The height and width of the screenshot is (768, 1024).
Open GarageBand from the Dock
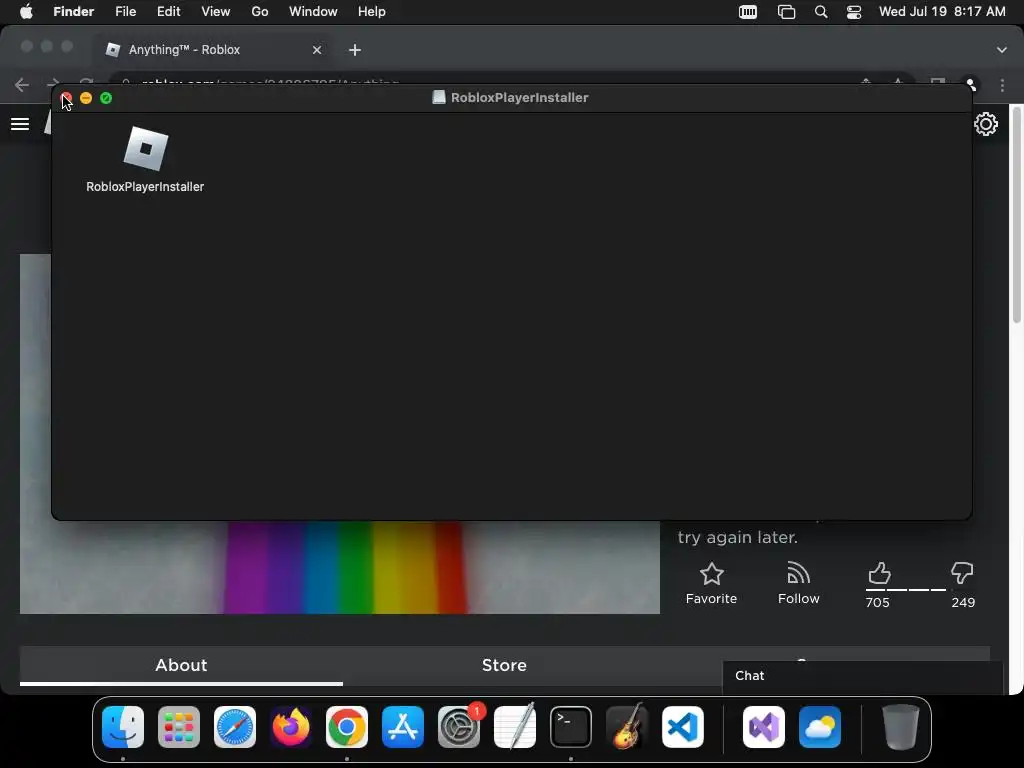click(627, 727)
